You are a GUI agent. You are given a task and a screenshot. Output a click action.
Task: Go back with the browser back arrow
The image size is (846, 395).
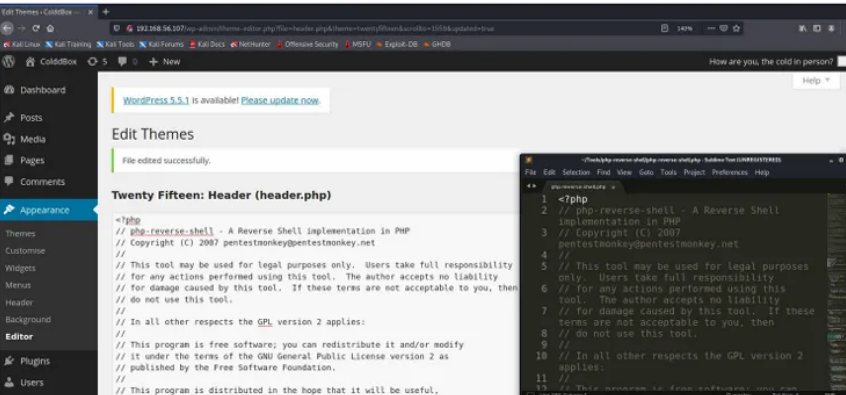point(7,29)
